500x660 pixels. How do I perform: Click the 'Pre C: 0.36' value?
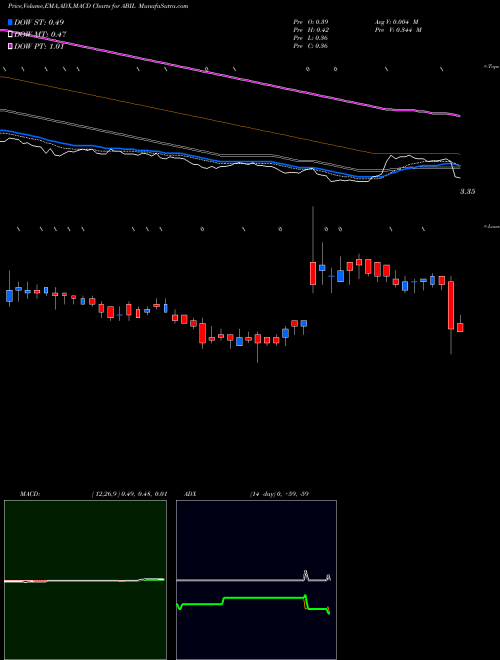(311, 46)
